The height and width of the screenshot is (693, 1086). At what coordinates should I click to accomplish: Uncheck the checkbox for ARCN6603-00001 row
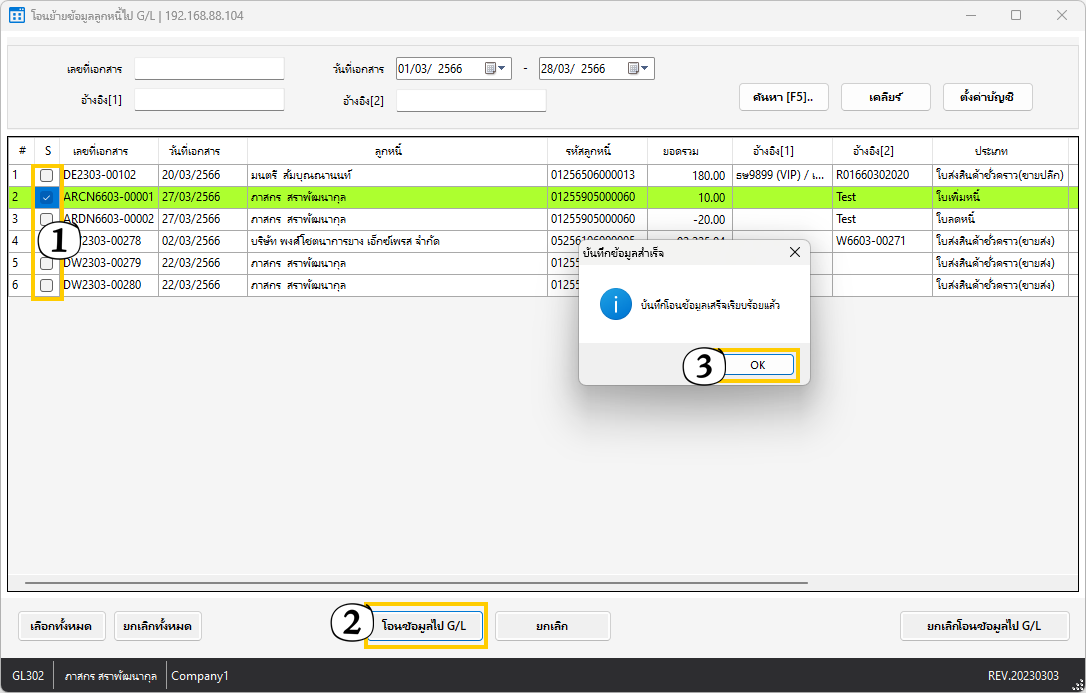(x=47, y=197)
